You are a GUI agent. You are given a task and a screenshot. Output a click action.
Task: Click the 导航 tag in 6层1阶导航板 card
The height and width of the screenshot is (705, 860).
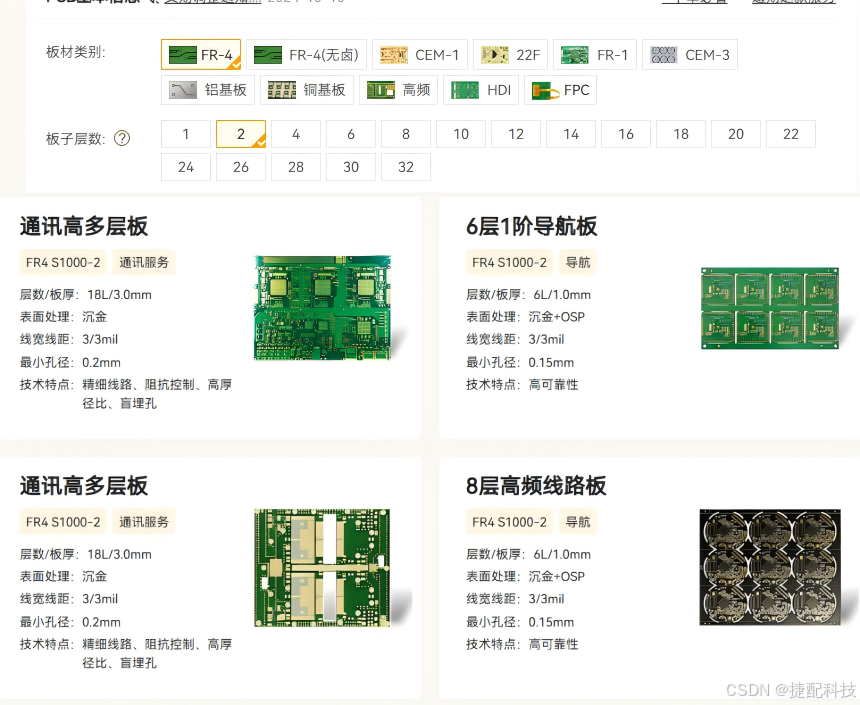(x=578, y=262)
